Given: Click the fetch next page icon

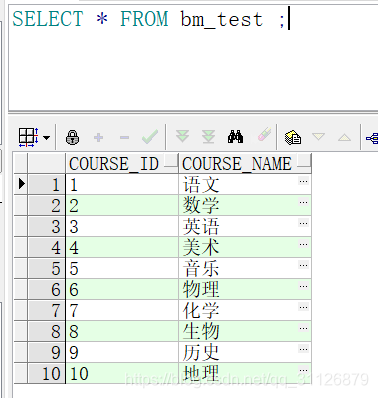Looking at the screenshot, I should (182, 136).
